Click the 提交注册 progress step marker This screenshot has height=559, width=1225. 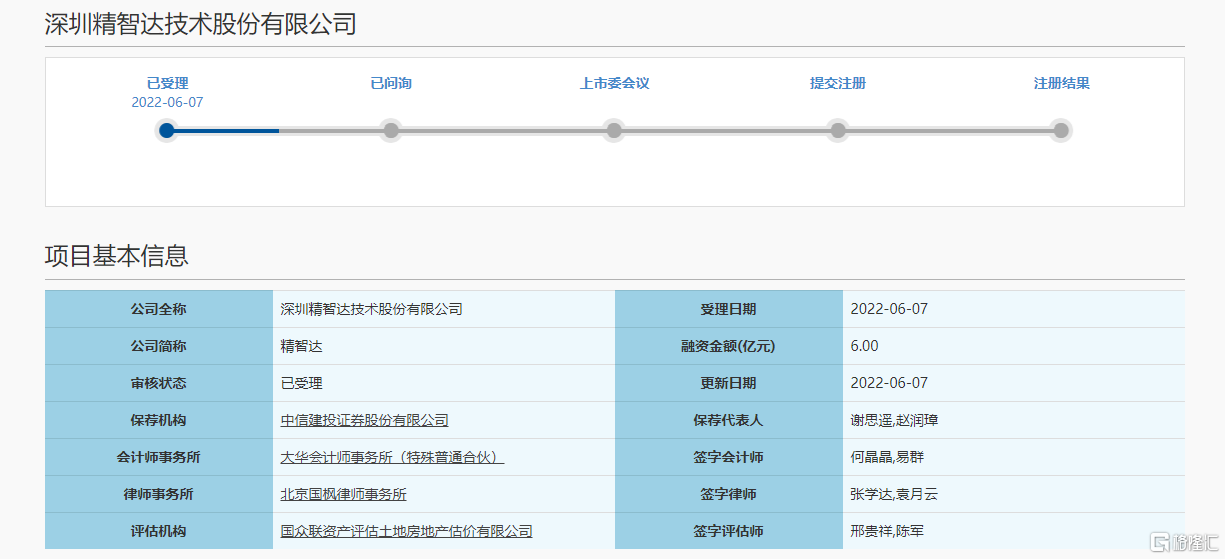(838, 130)
